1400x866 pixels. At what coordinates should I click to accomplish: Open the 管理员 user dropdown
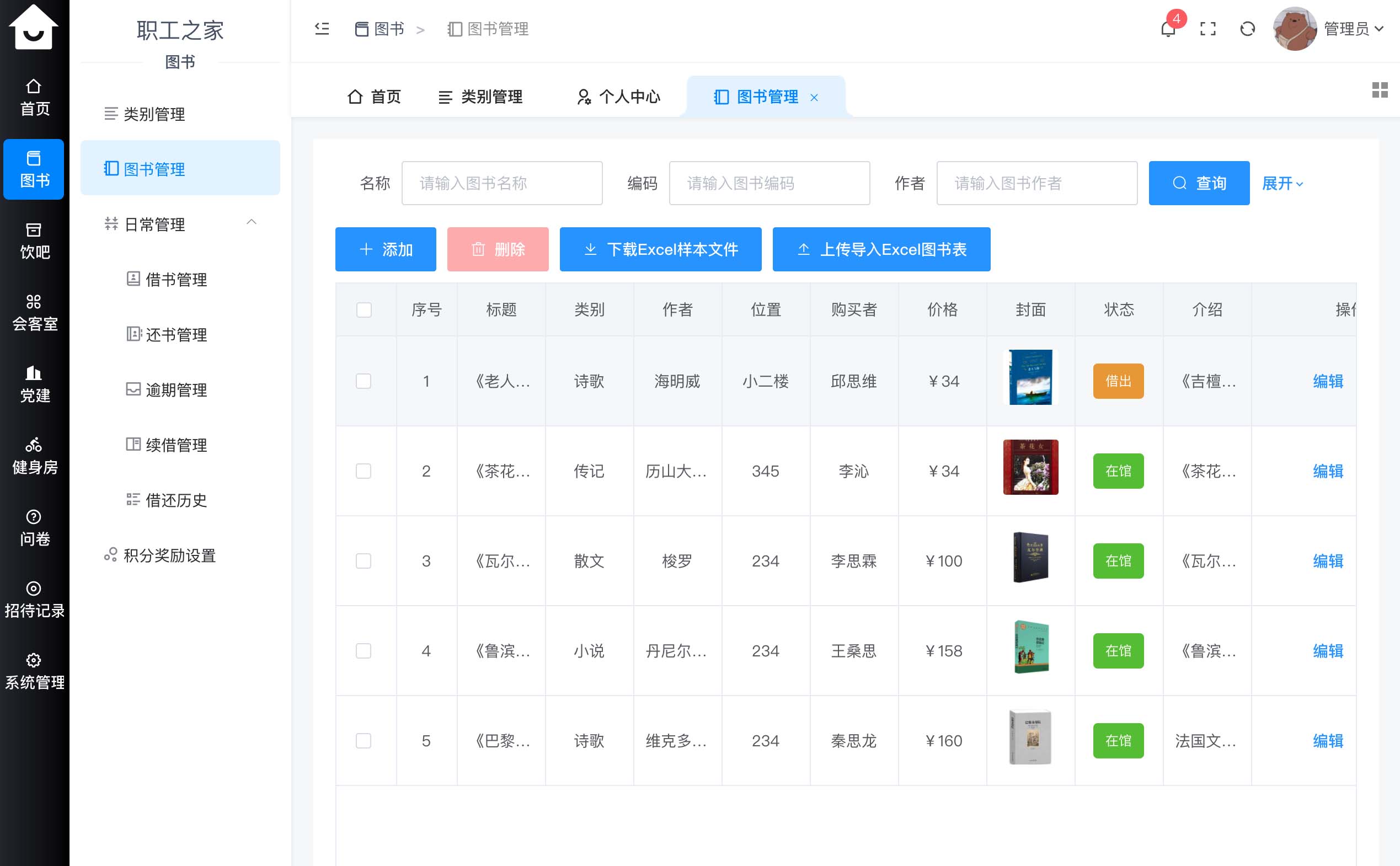pyautogui.click(x=1354, y=29)
